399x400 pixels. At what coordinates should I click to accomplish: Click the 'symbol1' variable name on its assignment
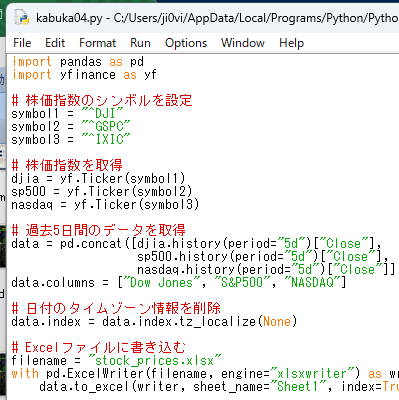(x=35, y=113)
